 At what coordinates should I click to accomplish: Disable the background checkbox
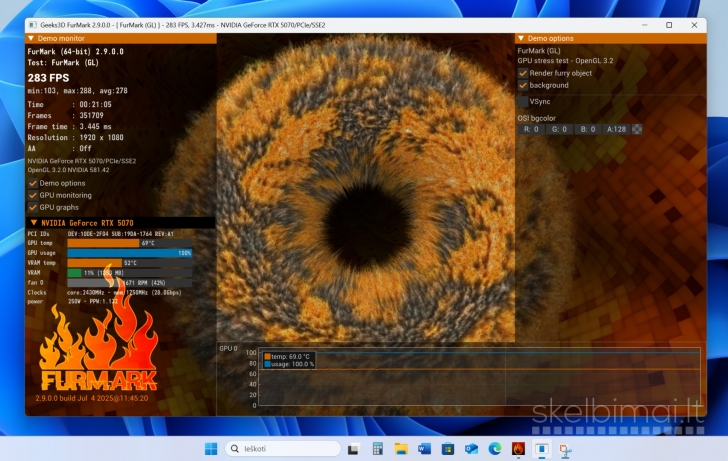click(523, 85)
